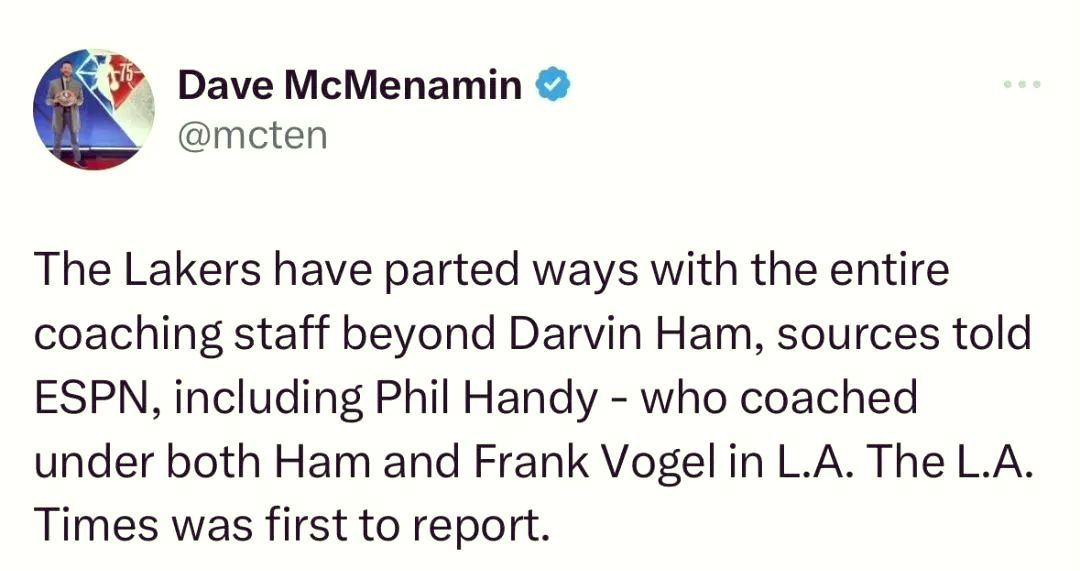Click the phrase "coaching staff" in the tweet
Image resolution: width=1080 pixels, height=571 pixels.
pos(185,334)
